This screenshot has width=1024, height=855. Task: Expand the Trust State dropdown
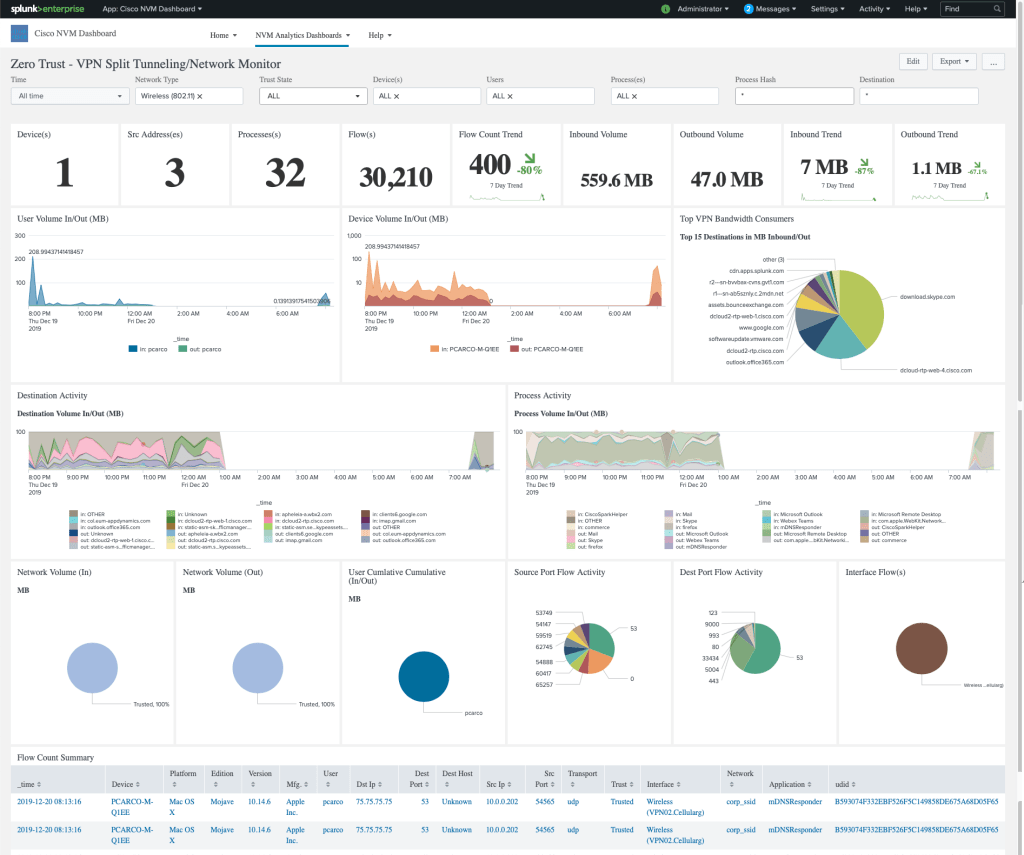point(313,96)
